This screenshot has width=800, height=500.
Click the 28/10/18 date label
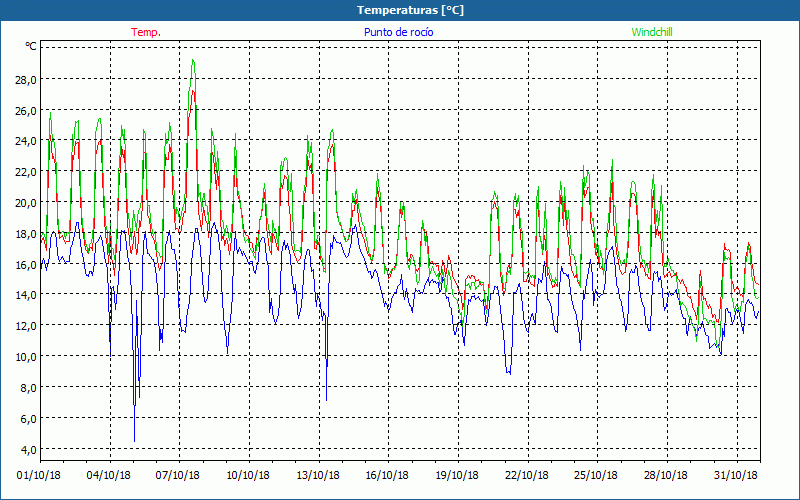pyautogui.click(x=666, y=476)
